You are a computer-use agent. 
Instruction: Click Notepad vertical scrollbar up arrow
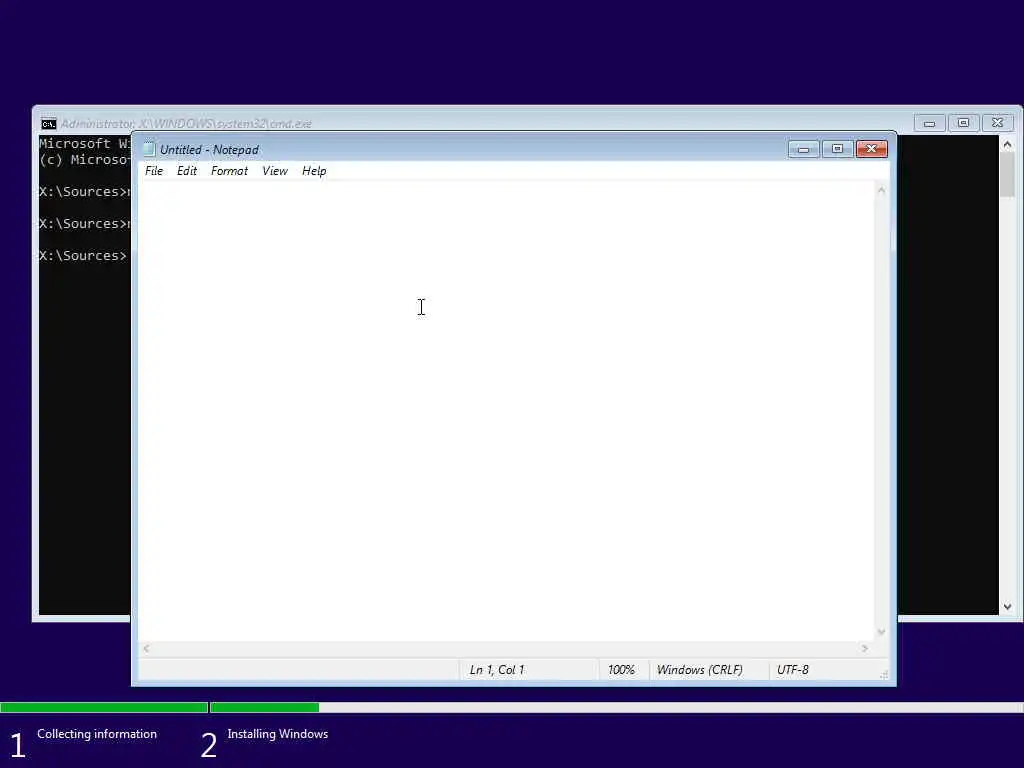[881, 190]
